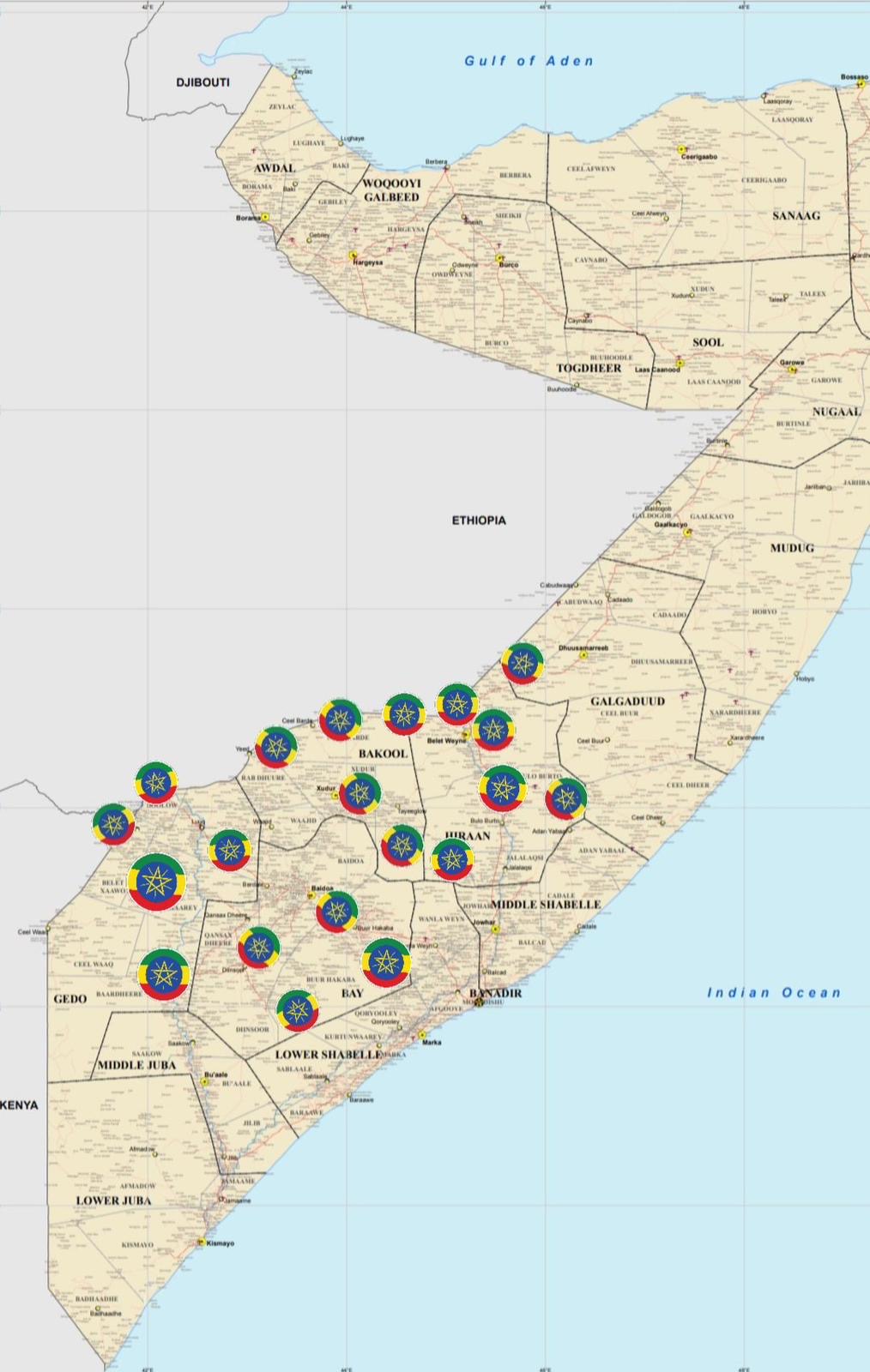Click the Hargeysa city marker

353,256
